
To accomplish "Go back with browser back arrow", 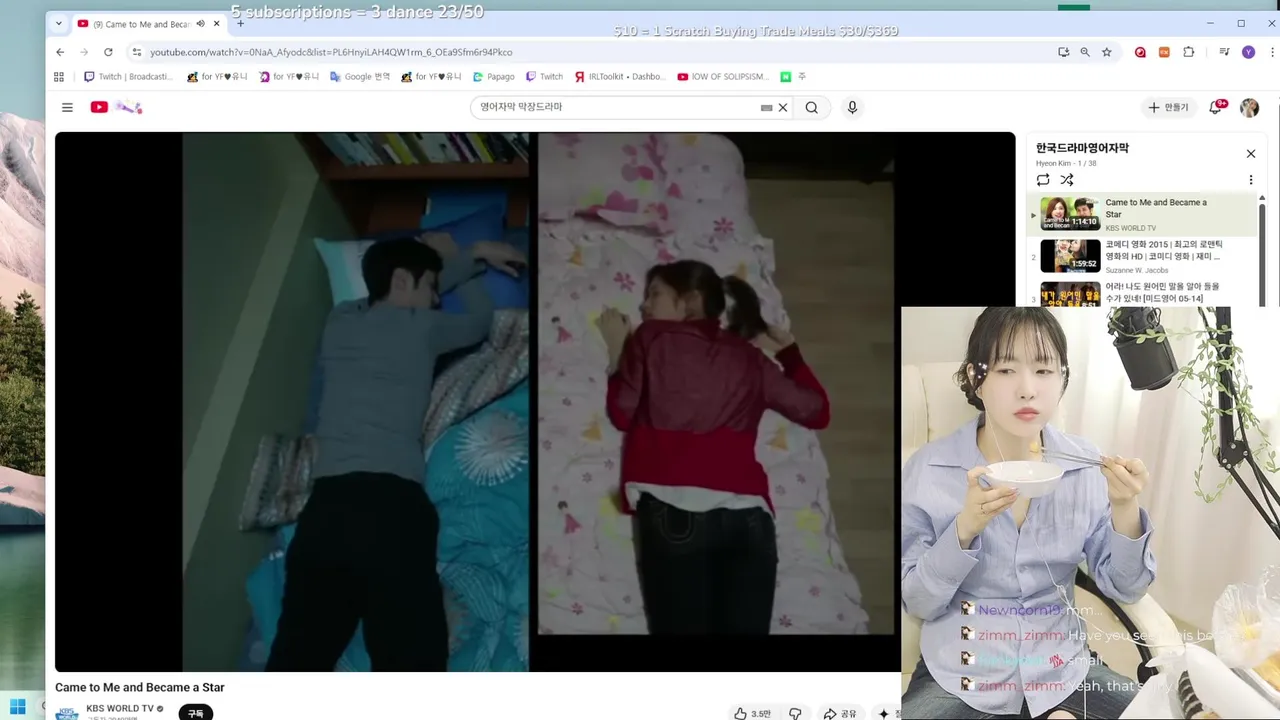I will 60,52.
